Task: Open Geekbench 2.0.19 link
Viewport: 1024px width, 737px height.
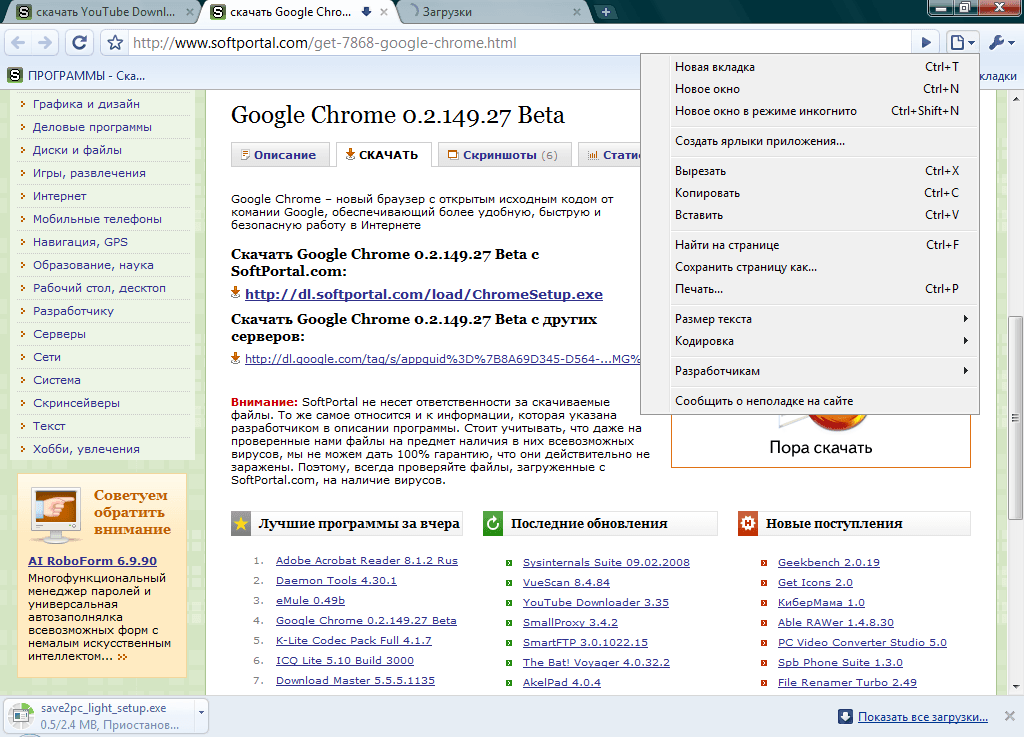Action: 829,563
